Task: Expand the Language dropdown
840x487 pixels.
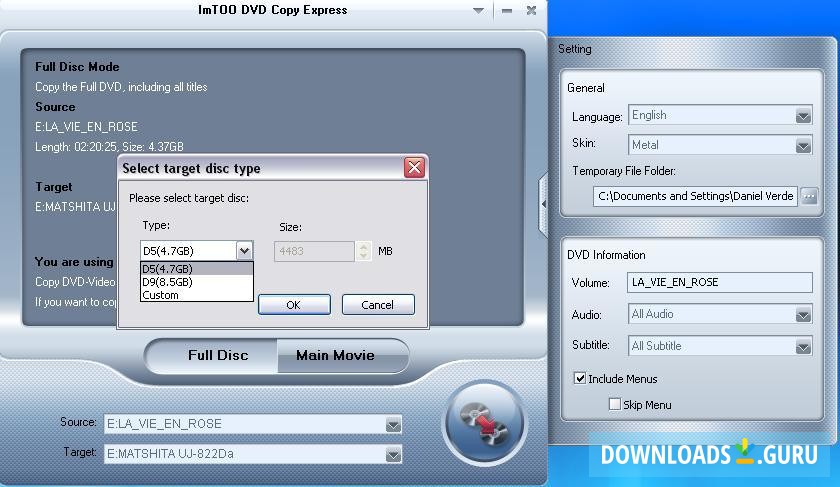Action: pos(803,116)
